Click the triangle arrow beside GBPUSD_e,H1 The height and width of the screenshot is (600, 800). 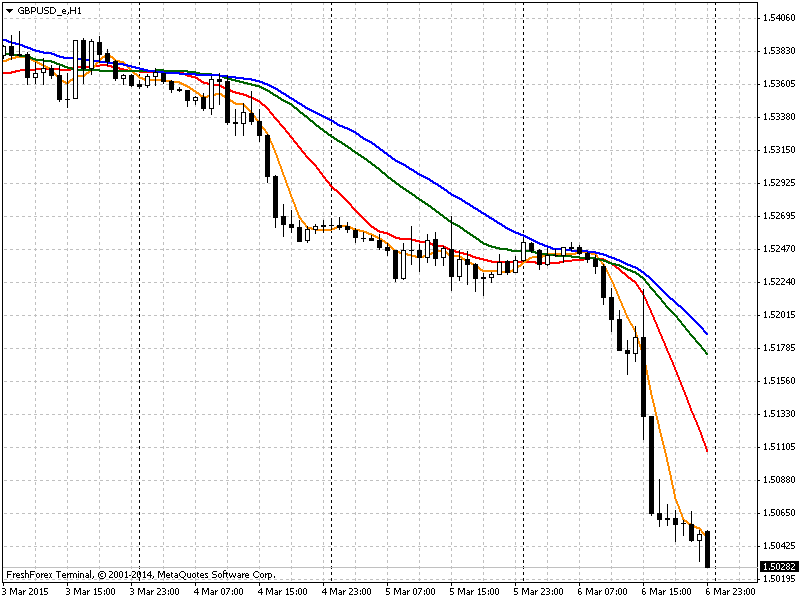(x=9, y=11)
